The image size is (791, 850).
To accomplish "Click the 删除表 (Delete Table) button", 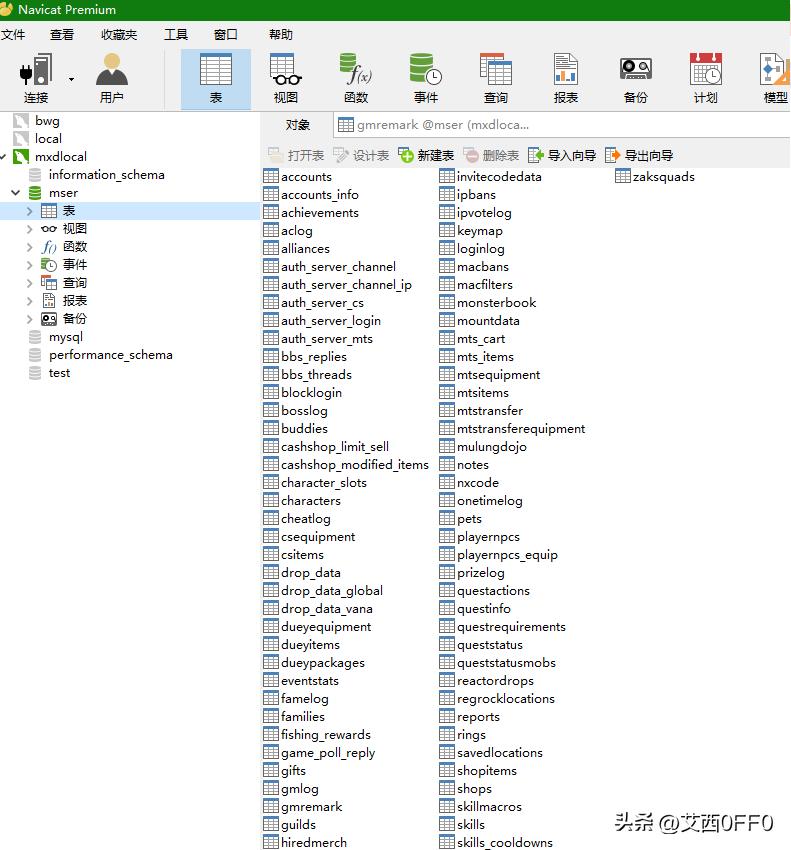I will pyautogui.click(x=491, y=156).
